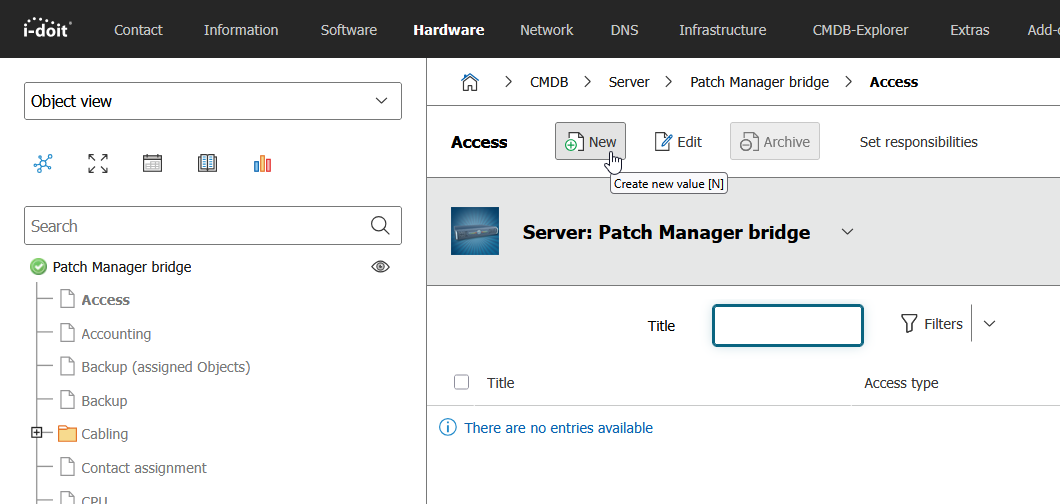Click the fullscreen expand arrows icon
The image size is (1060, 504).
[x=98, y=163]
